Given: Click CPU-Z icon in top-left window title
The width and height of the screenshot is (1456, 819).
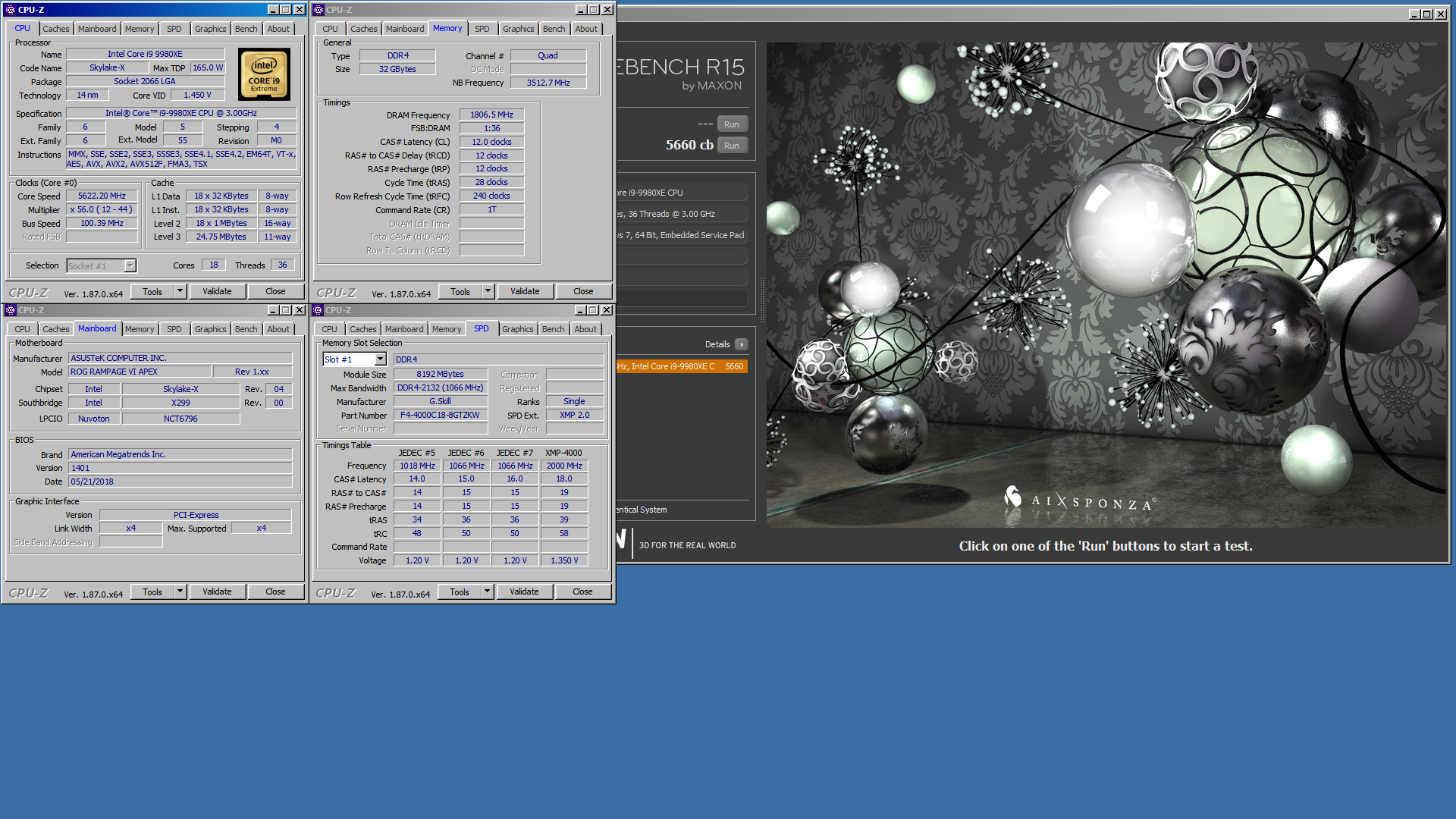Looking at the screenshot, I should point(10,10).
